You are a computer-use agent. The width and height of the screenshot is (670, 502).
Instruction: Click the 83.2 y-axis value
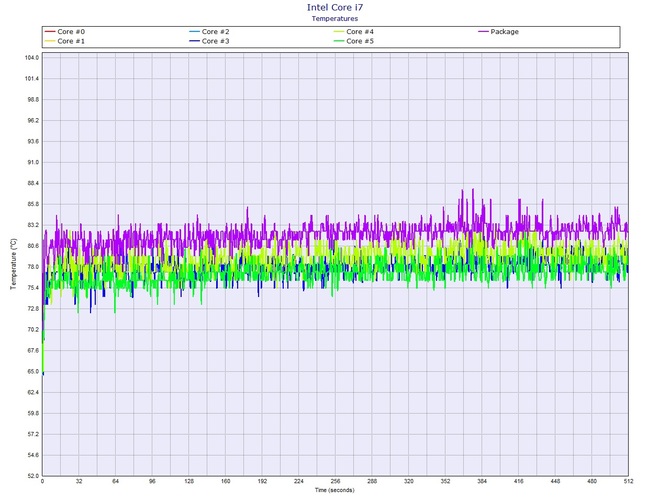(32, 225)
